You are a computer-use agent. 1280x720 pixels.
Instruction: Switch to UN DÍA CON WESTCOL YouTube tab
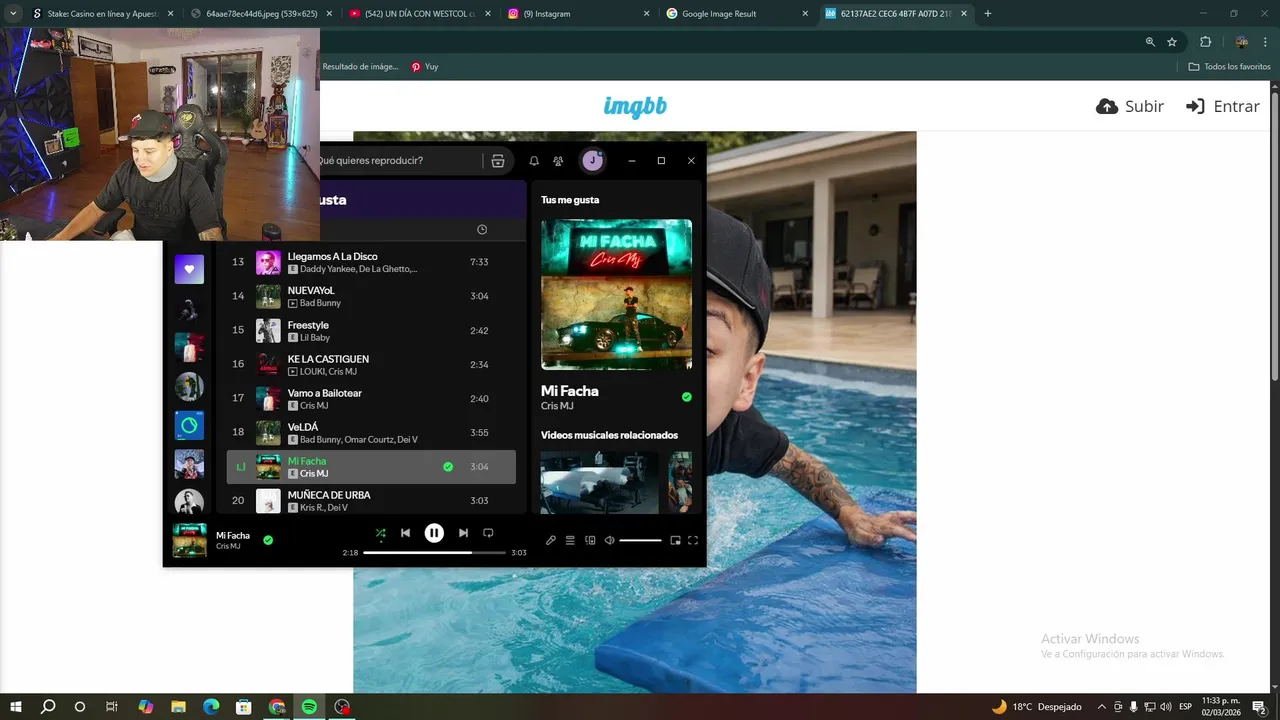point(418,14)
